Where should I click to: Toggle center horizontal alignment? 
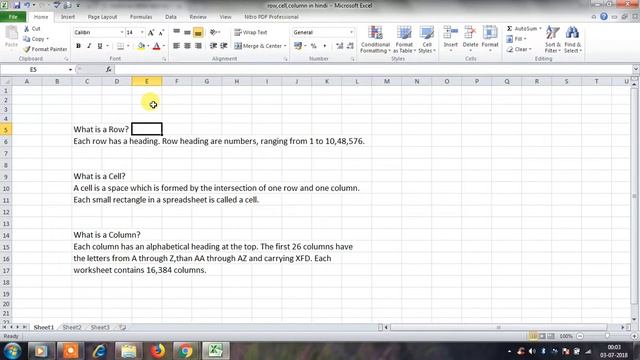187,46
